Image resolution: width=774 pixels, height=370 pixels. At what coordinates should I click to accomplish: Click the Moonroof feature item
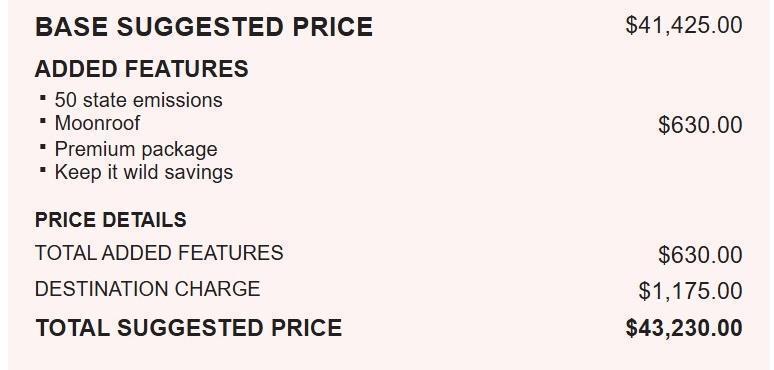97,123
